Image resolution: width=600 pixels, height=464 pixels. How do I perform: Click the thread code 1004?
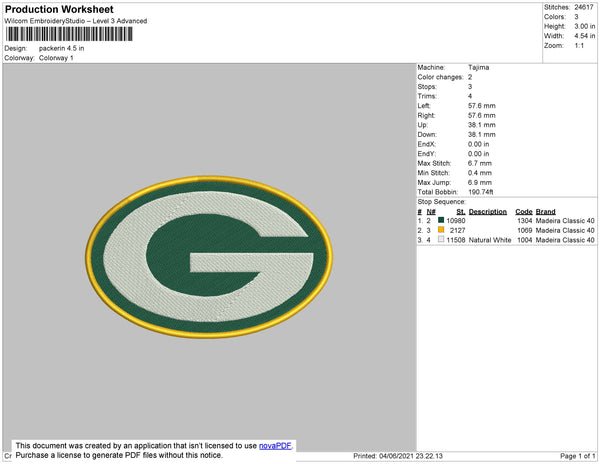(x=525, y=240)
